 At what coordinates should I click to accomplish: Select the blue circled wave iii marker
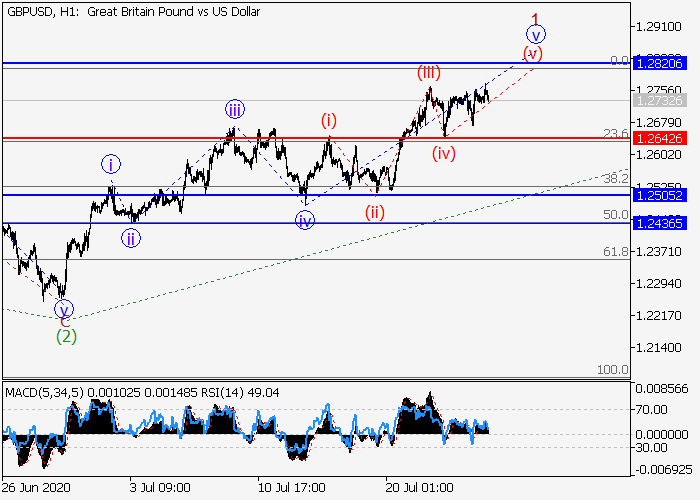pyautogui.click(x=235, y=110)
